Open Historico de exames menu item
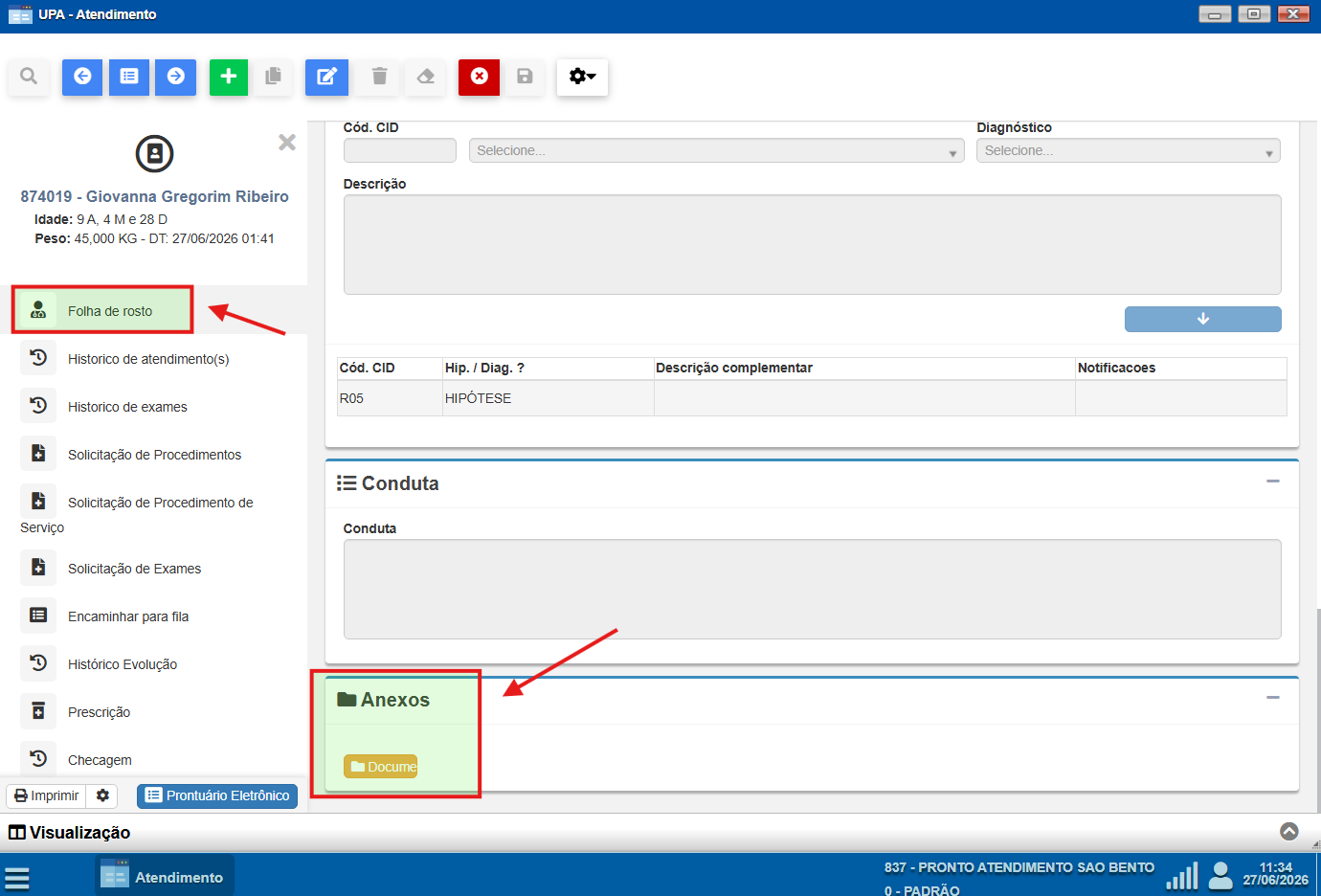The height and width of the screenshot is (896, 1321). tap(127, 407)
